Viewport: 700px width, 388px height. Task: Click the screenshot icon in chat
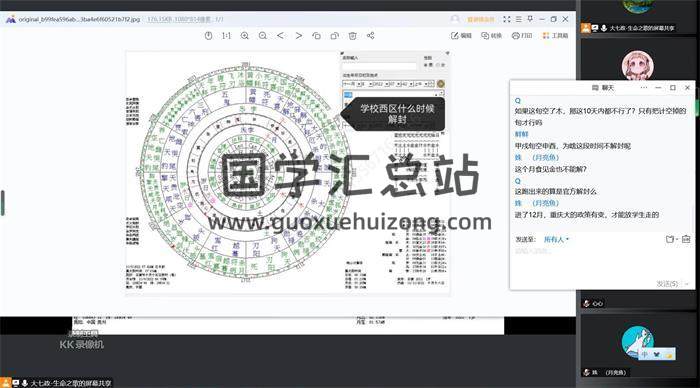pos(686,239)
